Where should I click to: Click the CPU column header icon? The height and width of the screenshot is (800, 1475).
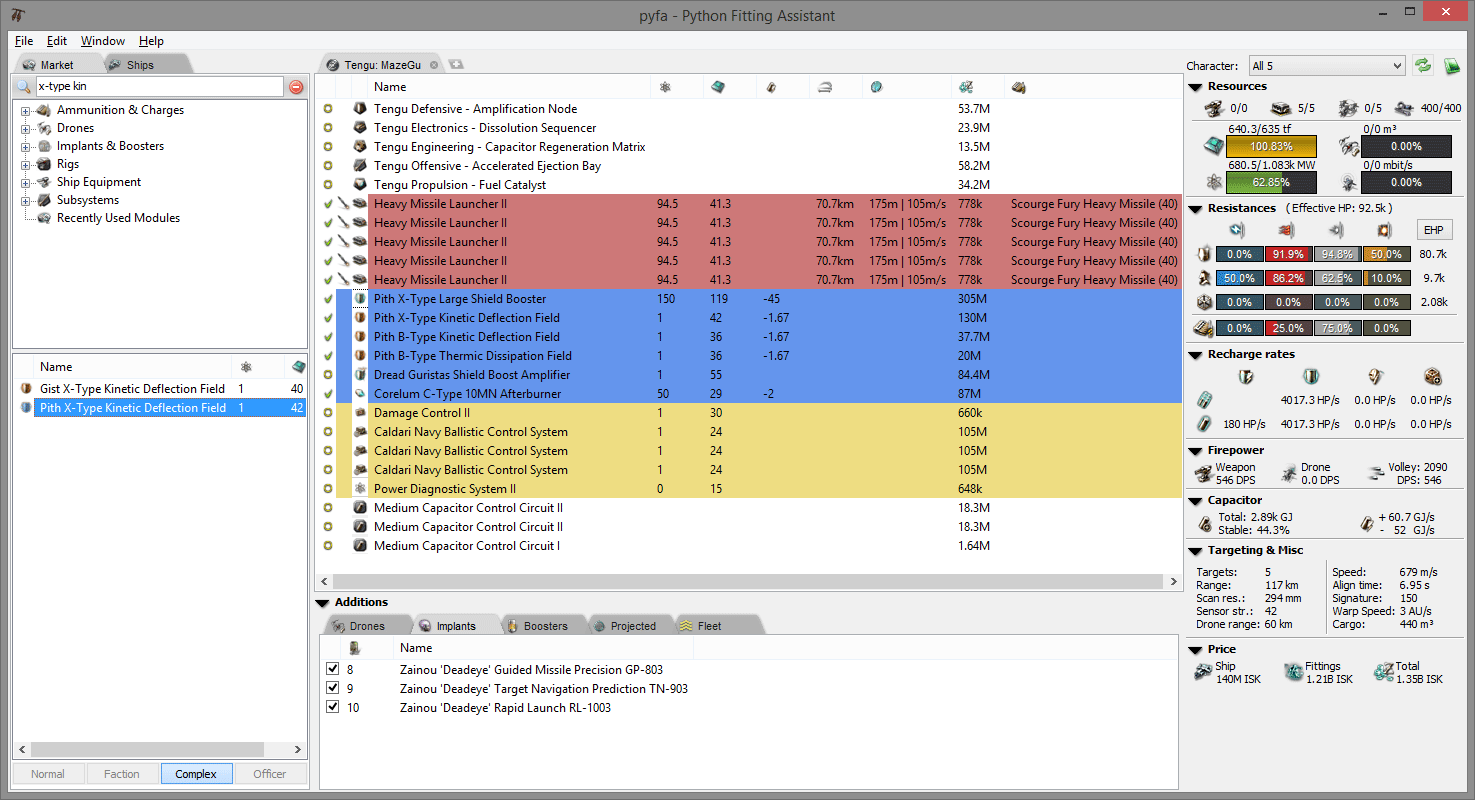pyautogui.click(x=718, y=88)
